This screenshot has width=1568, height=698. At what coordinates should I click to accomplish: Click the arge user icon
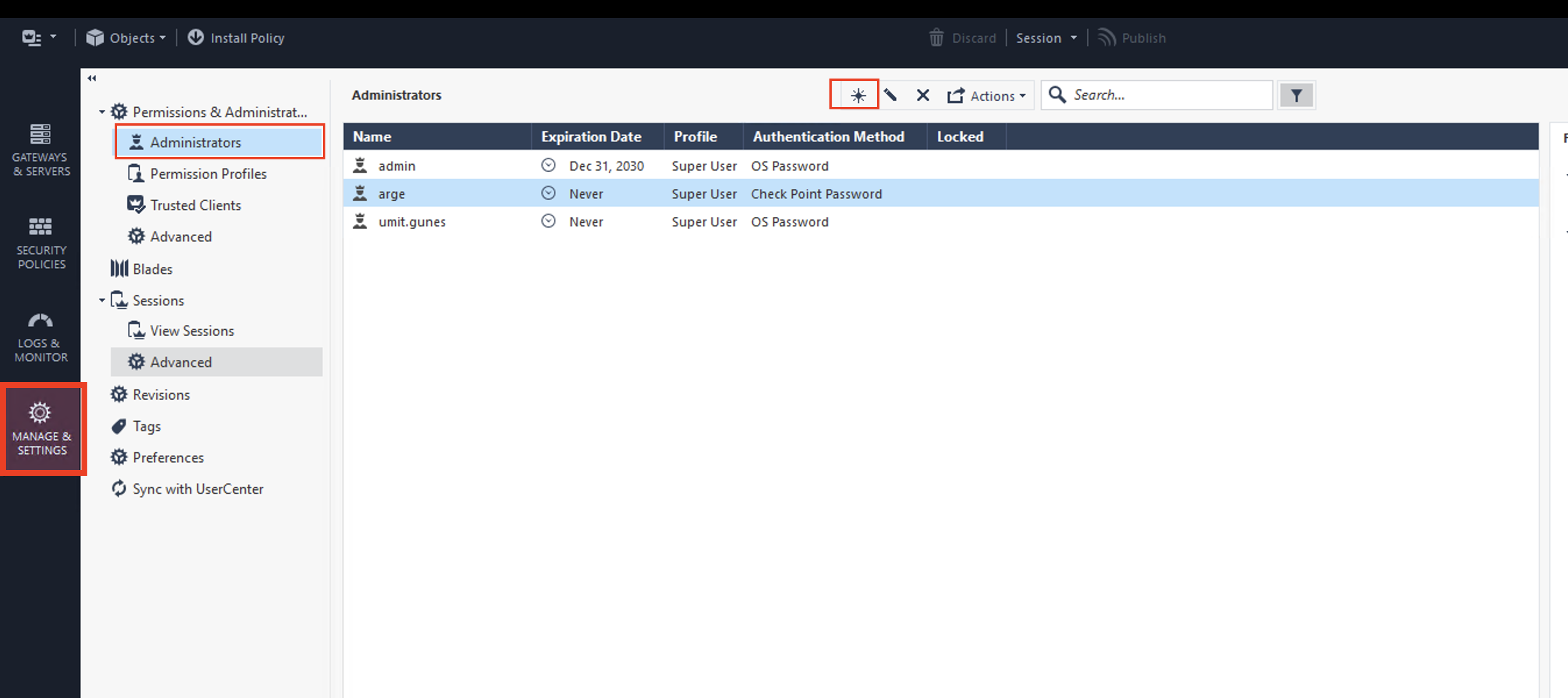click(360, 194)
